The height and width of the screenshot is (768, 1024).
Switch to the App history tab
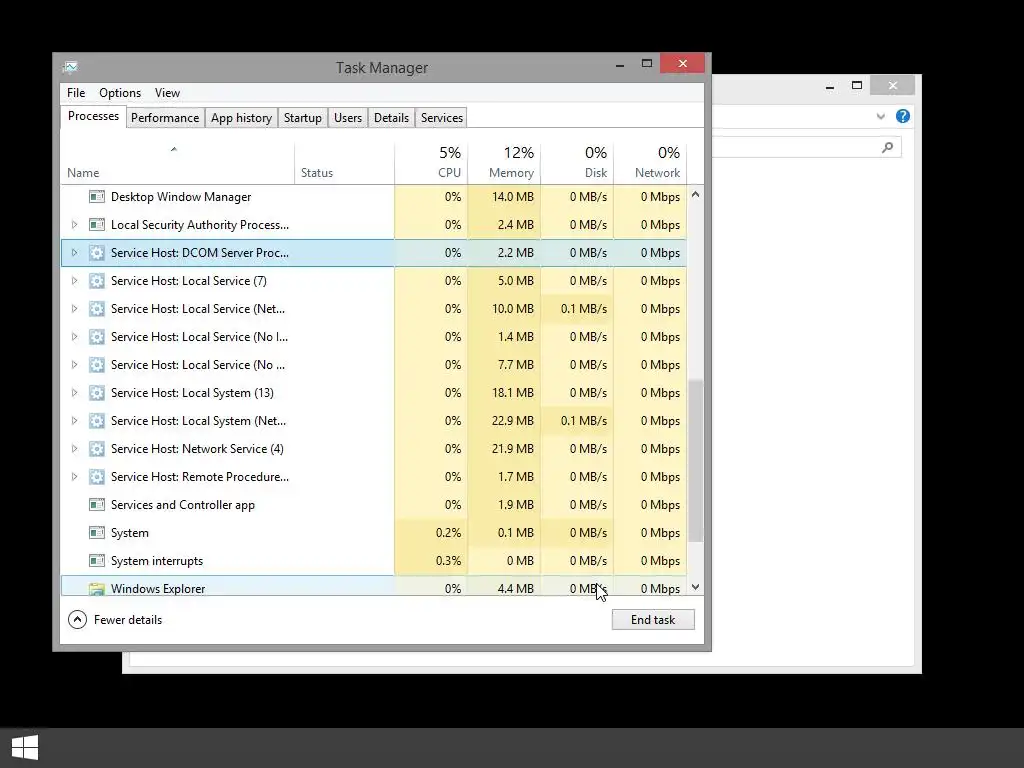(x=241, y=118)
